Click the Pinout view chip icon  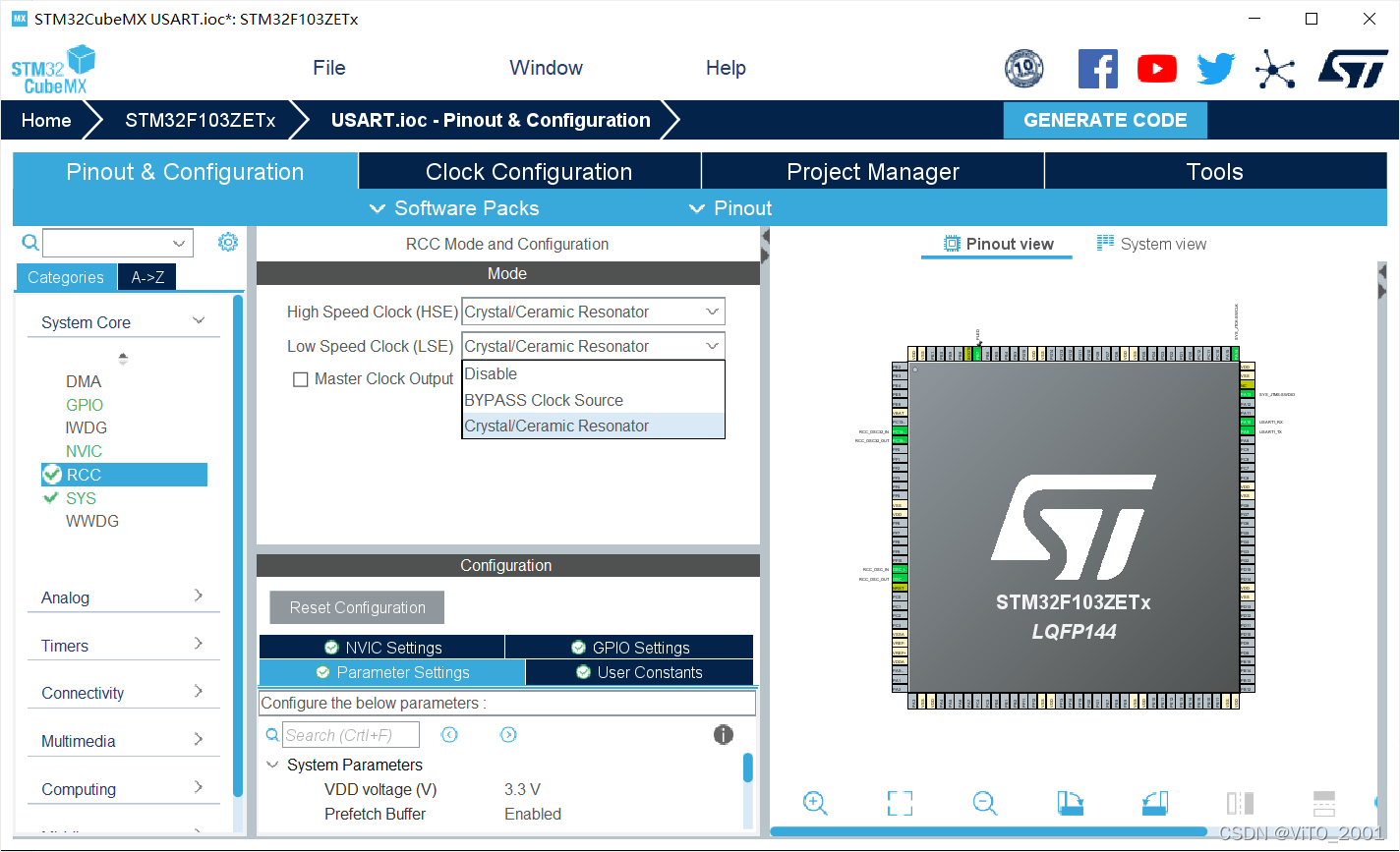[952, 244]
